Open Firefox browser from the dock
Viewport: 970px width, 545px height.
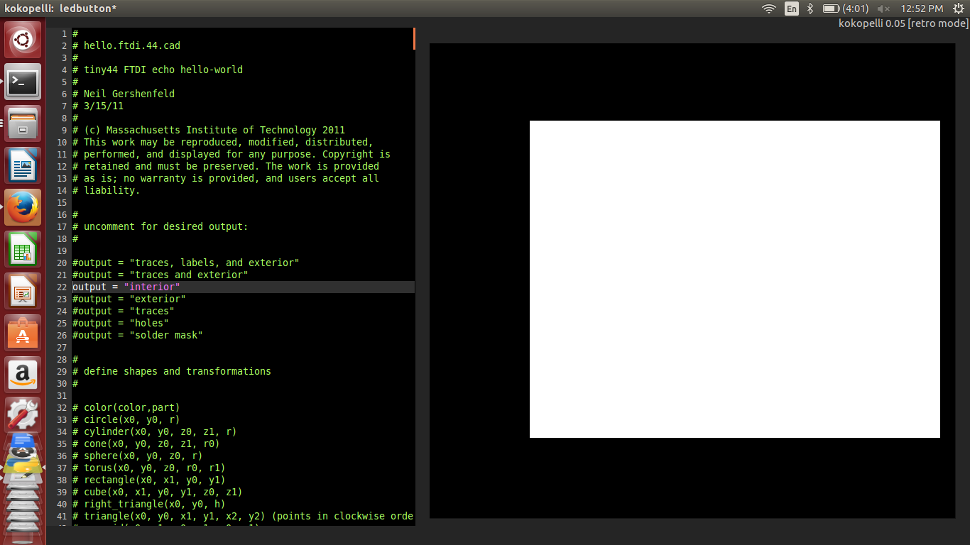pos(23,207)
